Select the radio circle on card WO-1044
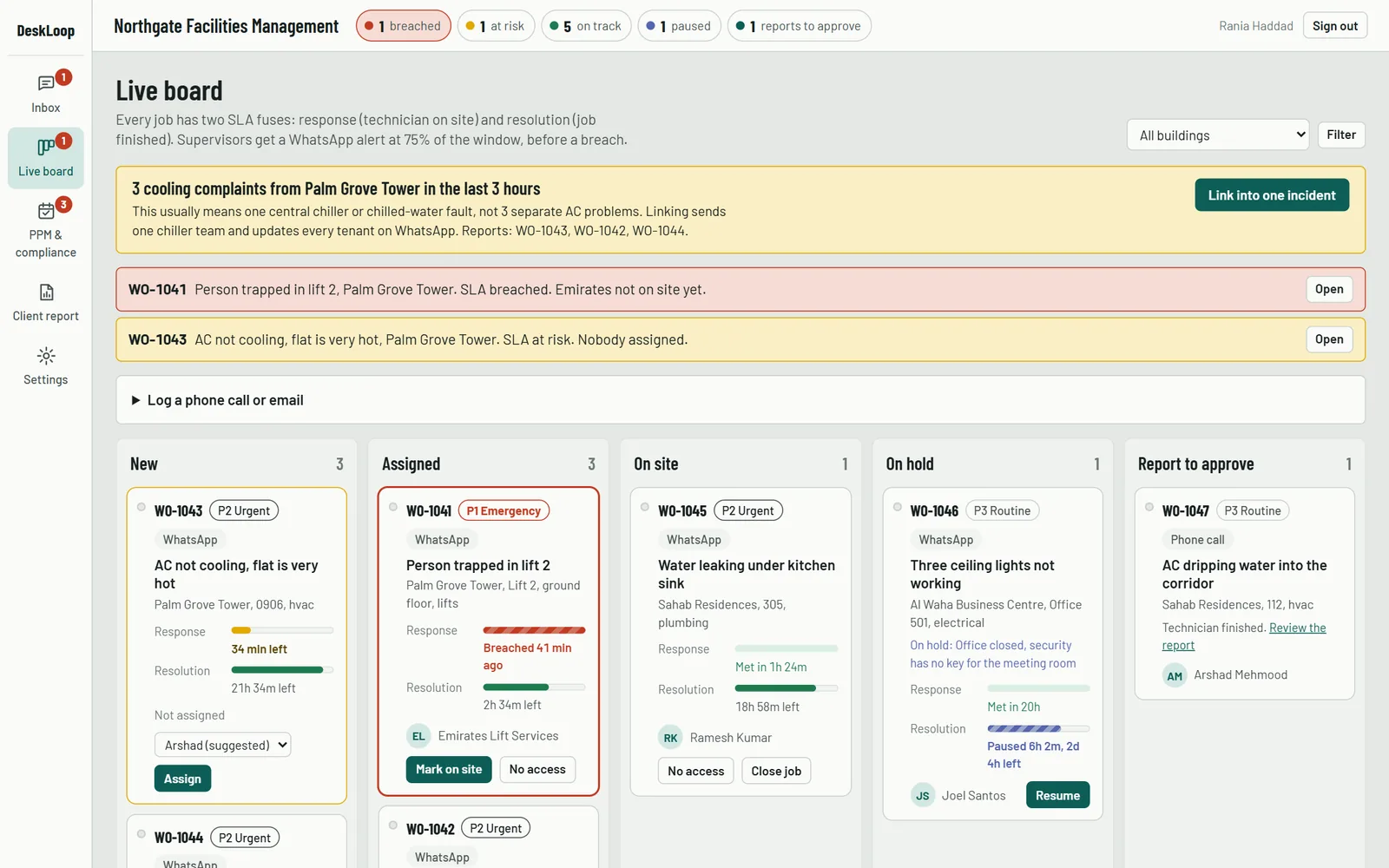This screenshot has width=1389, height=868. 142,834
